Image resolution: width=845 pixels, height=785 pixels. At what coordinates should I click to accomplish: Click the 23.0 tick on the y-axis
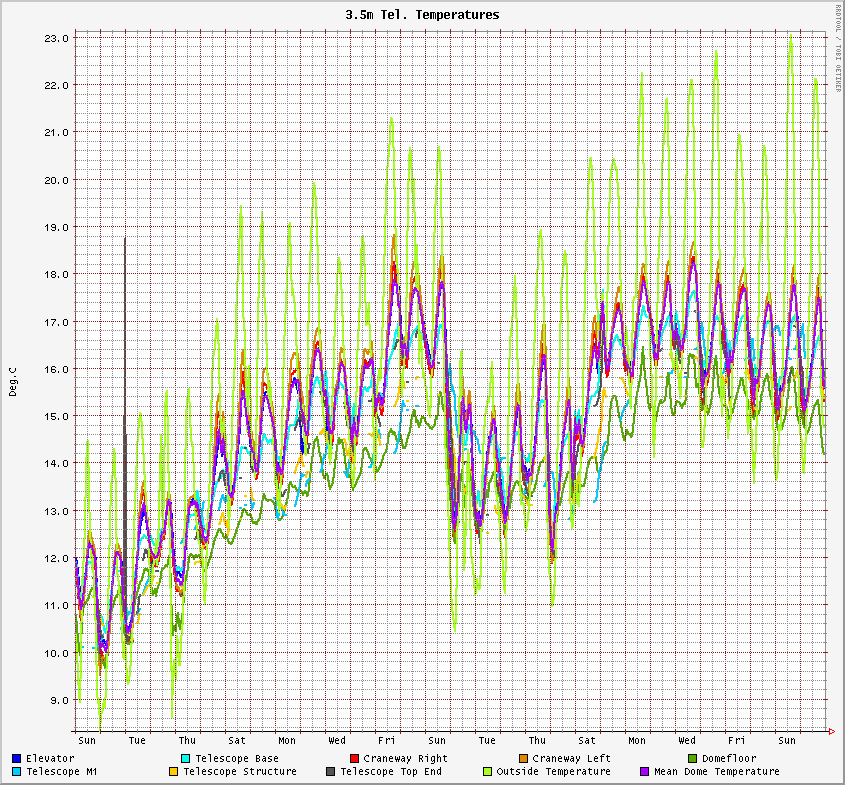click(57, 38)
